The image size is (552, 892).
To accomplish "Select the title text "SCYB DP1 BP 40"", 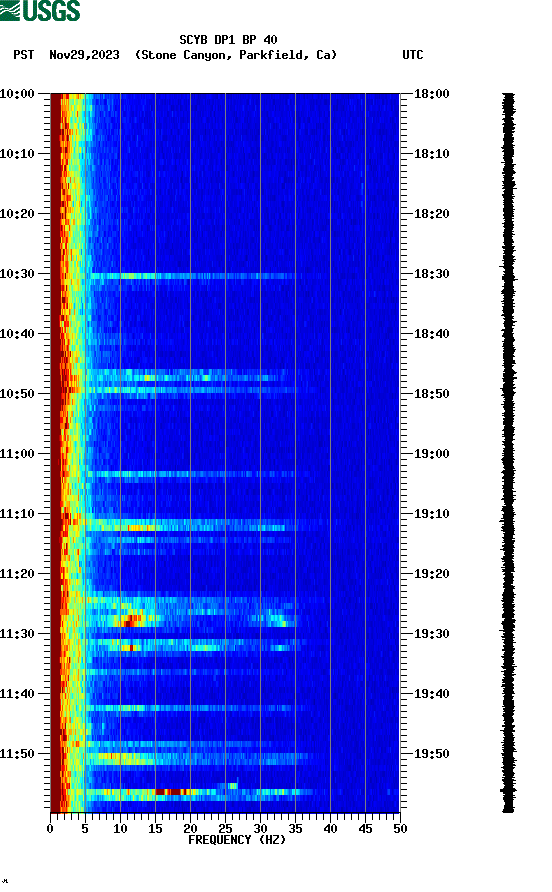I will (x=228, y=40).
